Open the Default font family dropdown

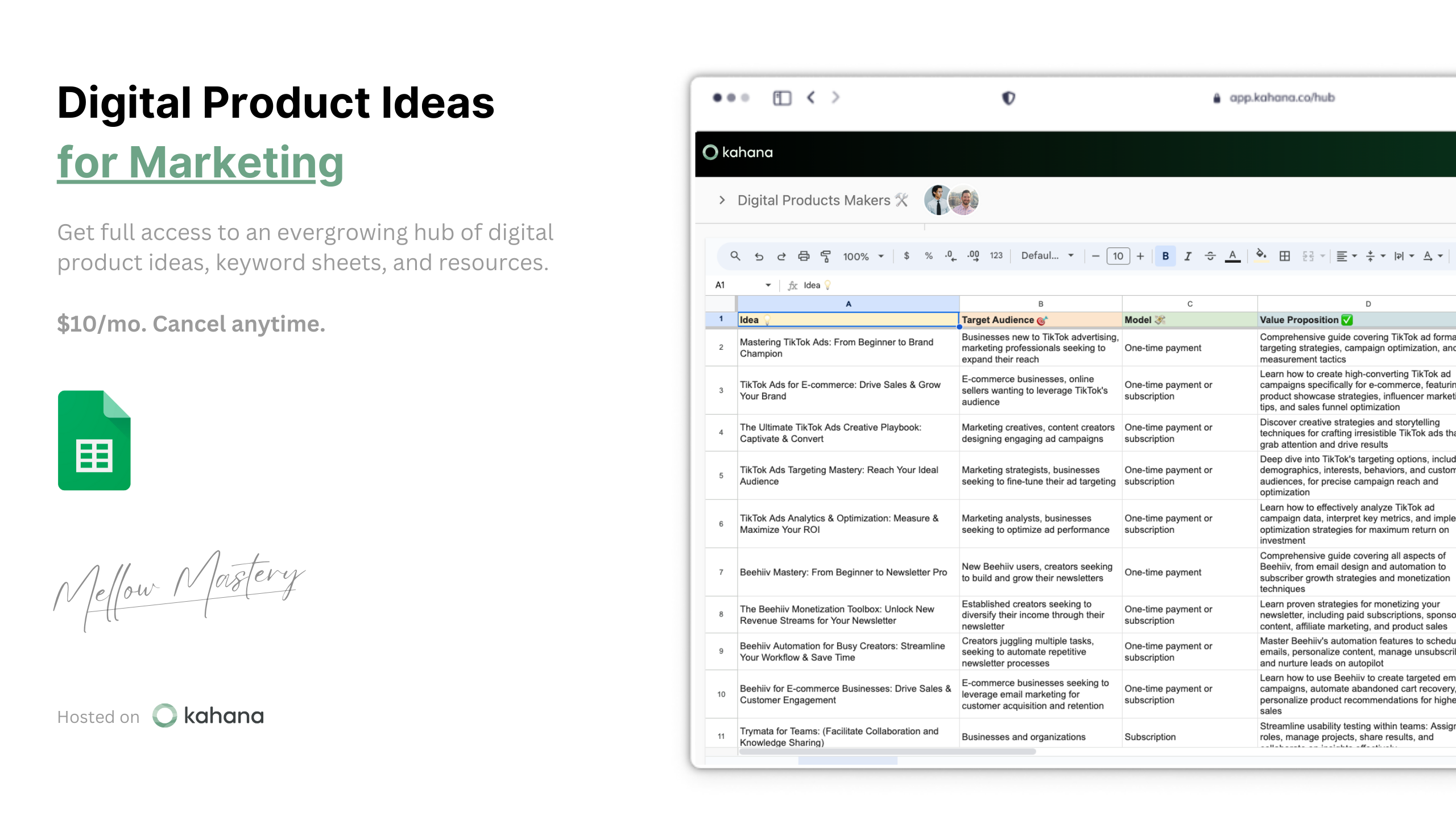click(1047, 256)
